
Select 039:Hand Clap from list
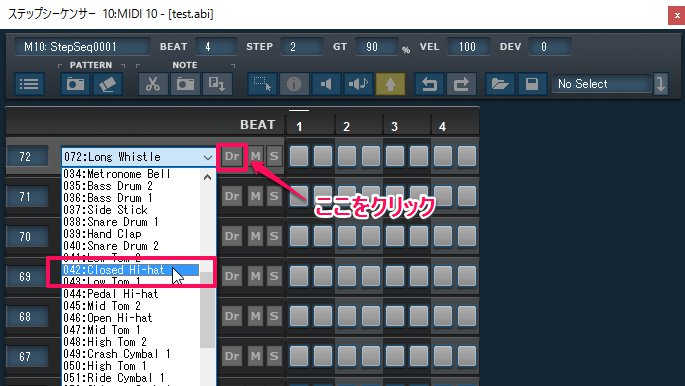tap(131, 234)
